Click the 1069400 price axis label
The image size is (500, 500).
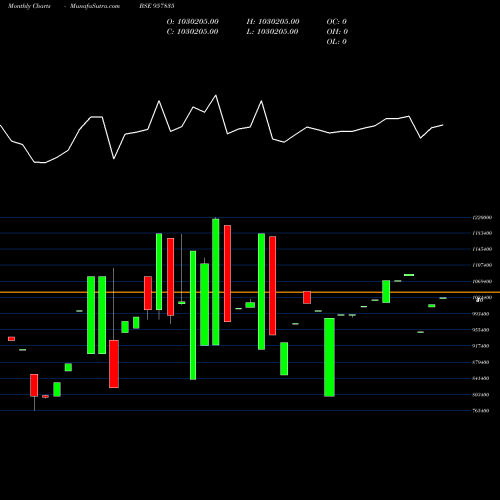point(482,282)
